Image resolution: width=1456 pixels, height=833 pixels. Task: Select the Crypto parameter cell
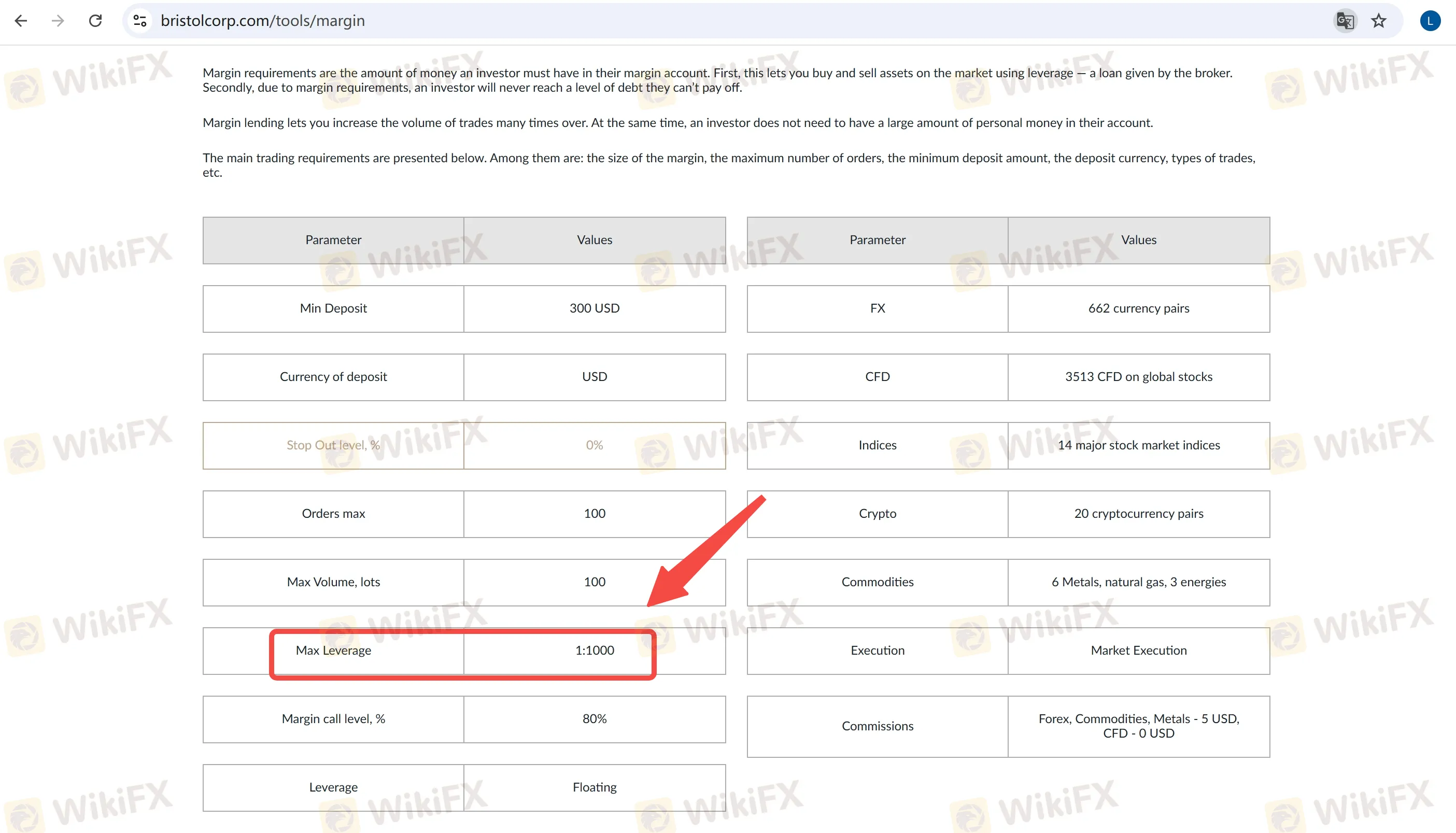877,514
